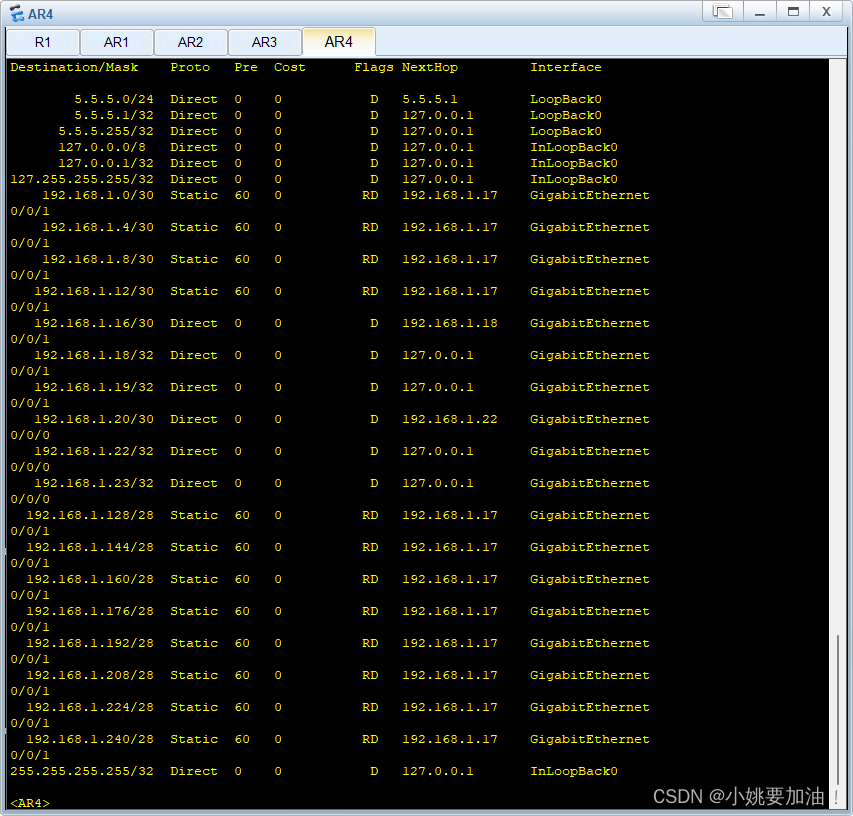Click the Pre column header
The width and height of the screenshot is (853, 816).
click(246, 67)
